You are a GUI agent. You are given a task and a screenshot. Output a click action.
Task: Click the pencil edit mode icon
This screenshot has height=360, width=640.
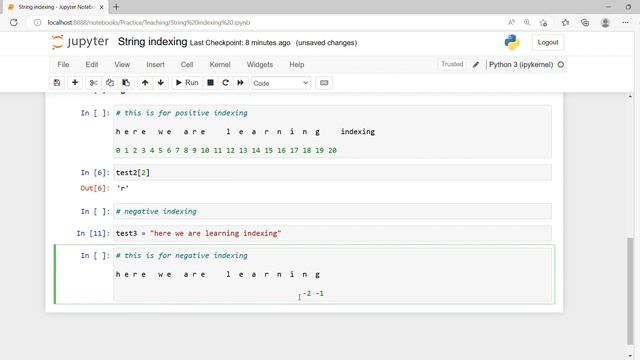(x=476, y=64)
